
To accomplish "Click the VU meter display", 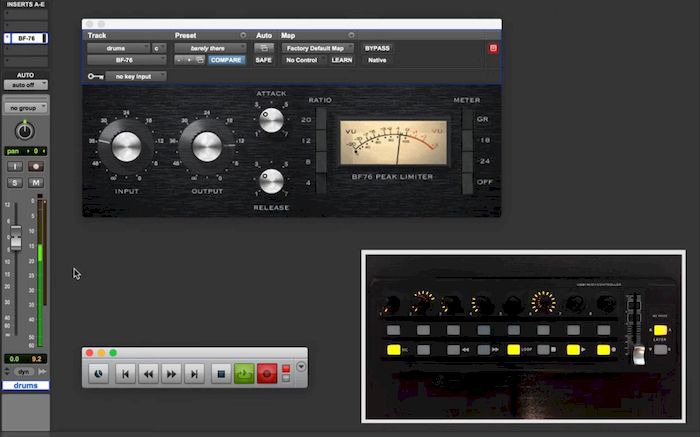I will tap(393, 142).
